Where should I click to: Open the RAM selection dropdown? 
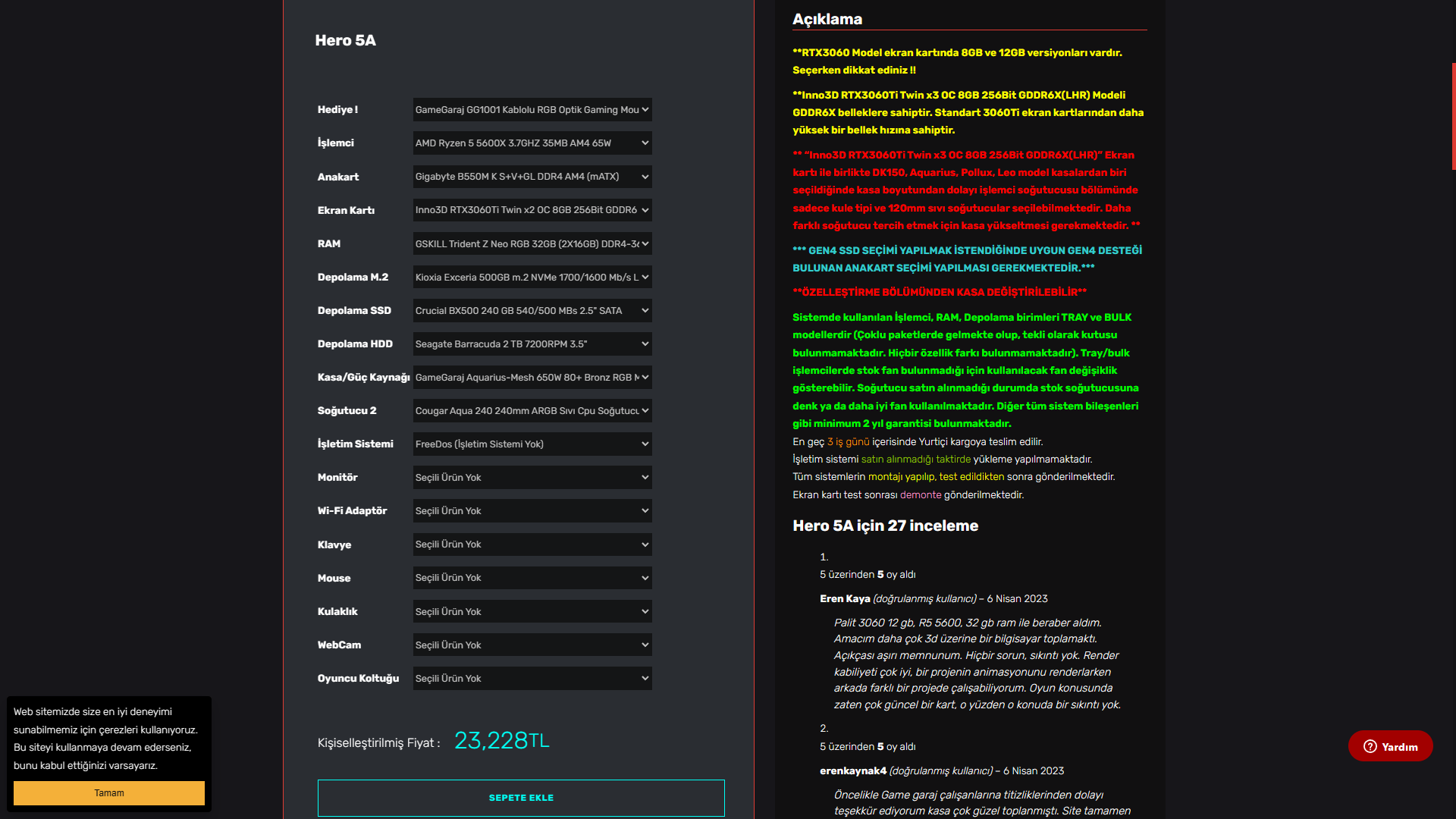pyautogui.click(x=532, y=243)
